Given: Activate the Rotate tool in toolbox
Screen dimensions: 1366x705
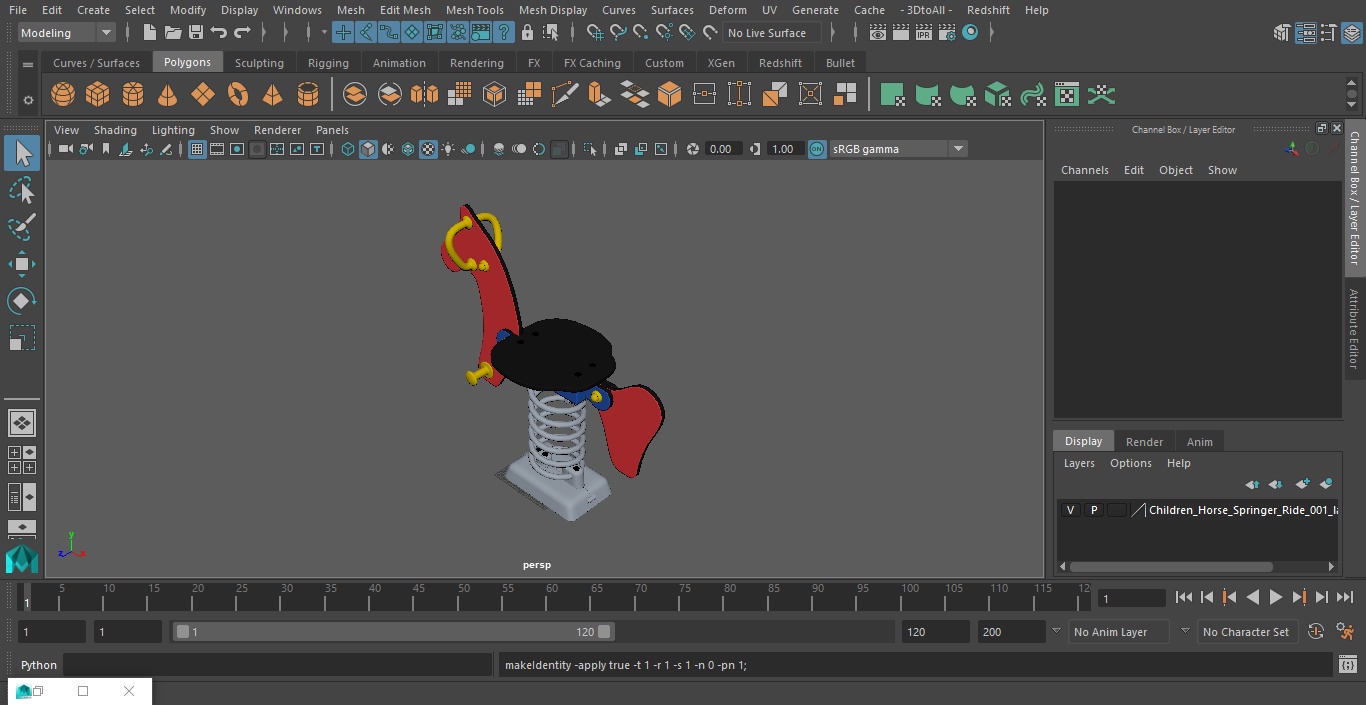Looking at the screenshot, I should click(x=22, y=301).
